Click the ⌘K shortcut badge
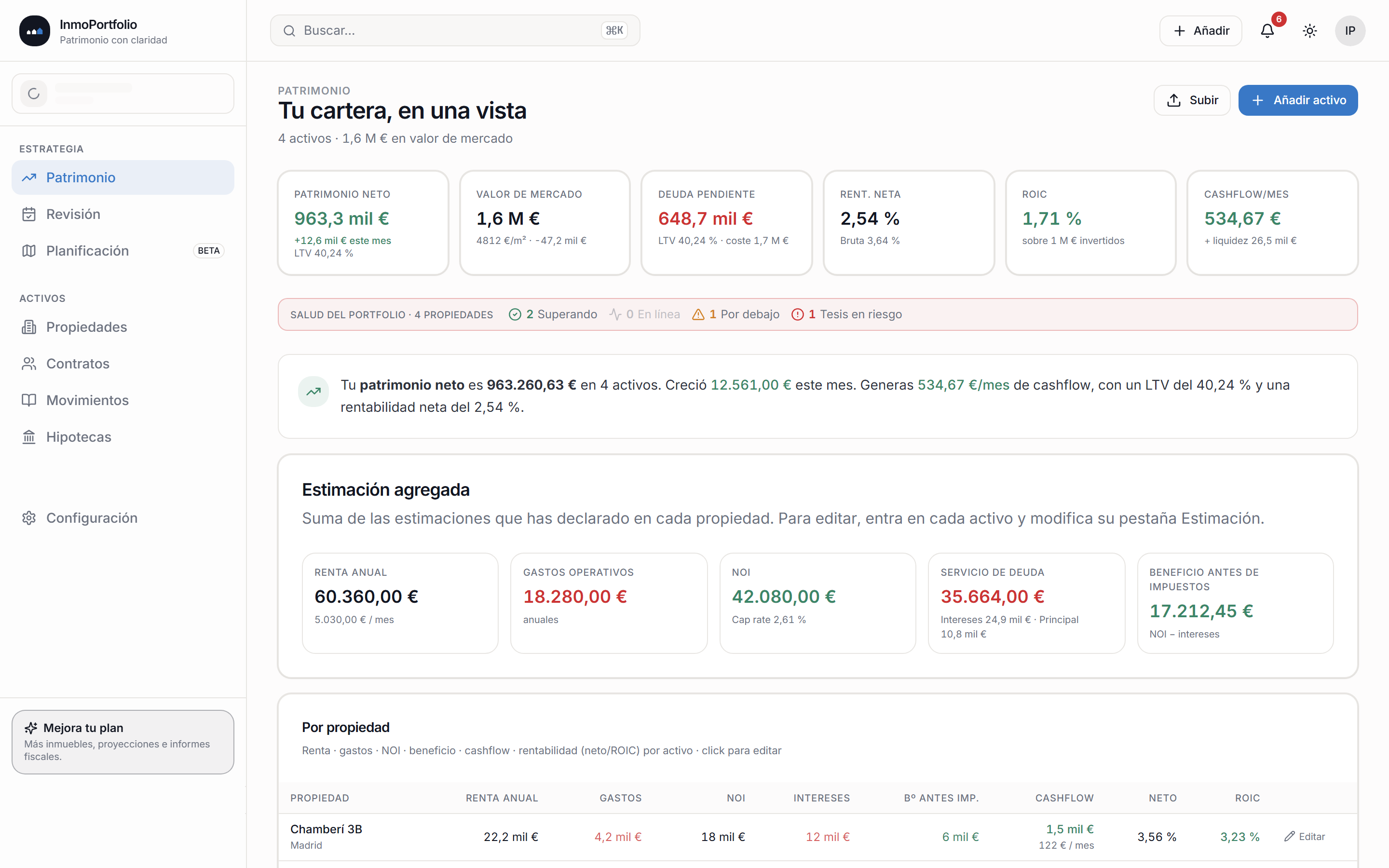 [x=614, y=31]
